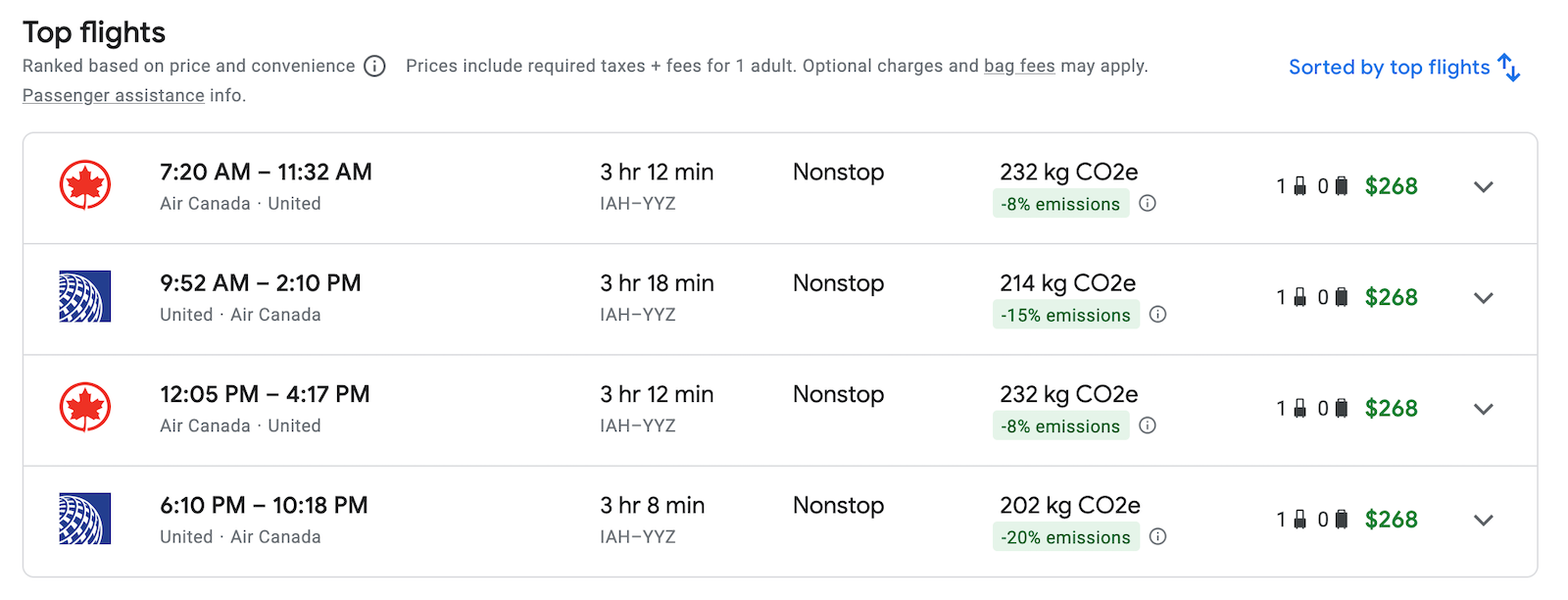Open the 'Passenger assistance' link

[114, 95]
